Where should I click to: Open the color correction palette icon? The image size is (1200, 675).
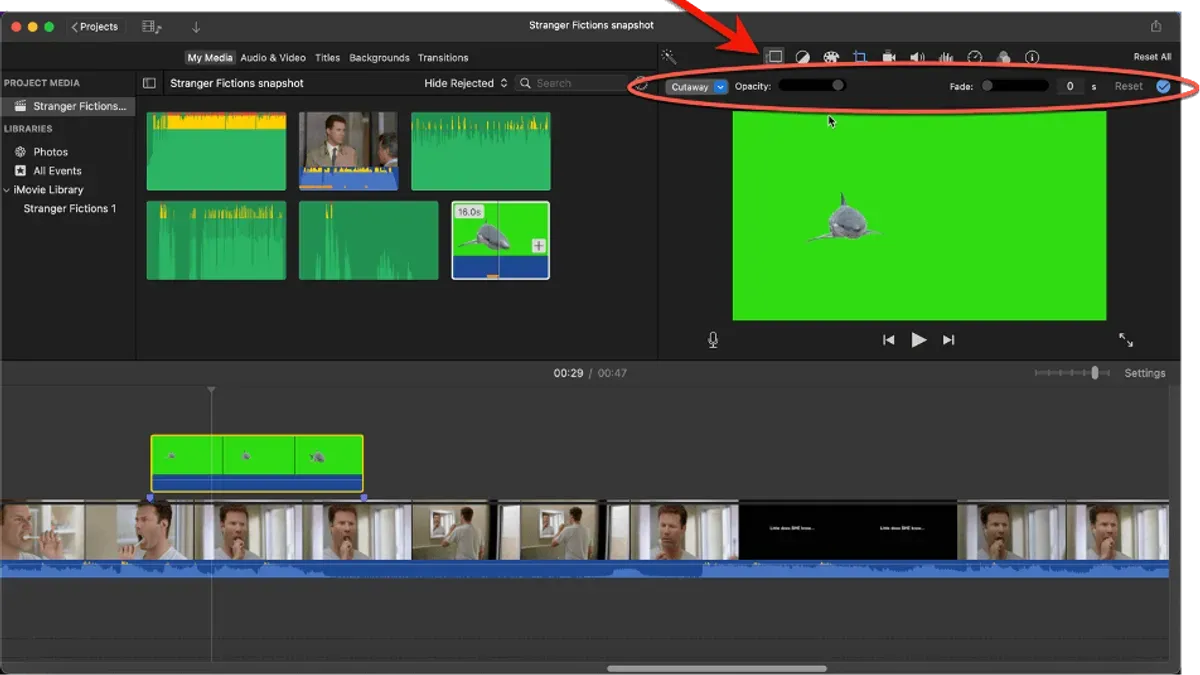[831, 58]
